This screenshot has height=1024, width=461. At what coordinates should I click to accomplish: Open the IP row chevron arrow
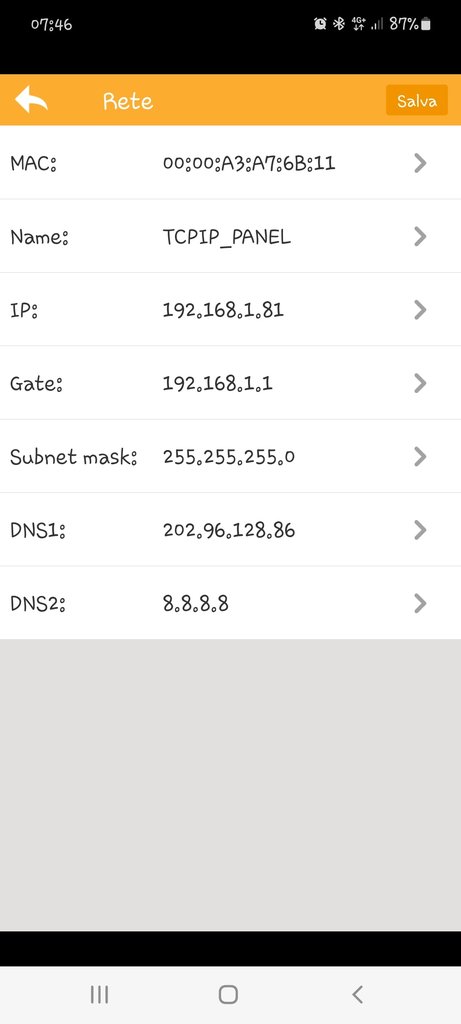pos(421,310)
